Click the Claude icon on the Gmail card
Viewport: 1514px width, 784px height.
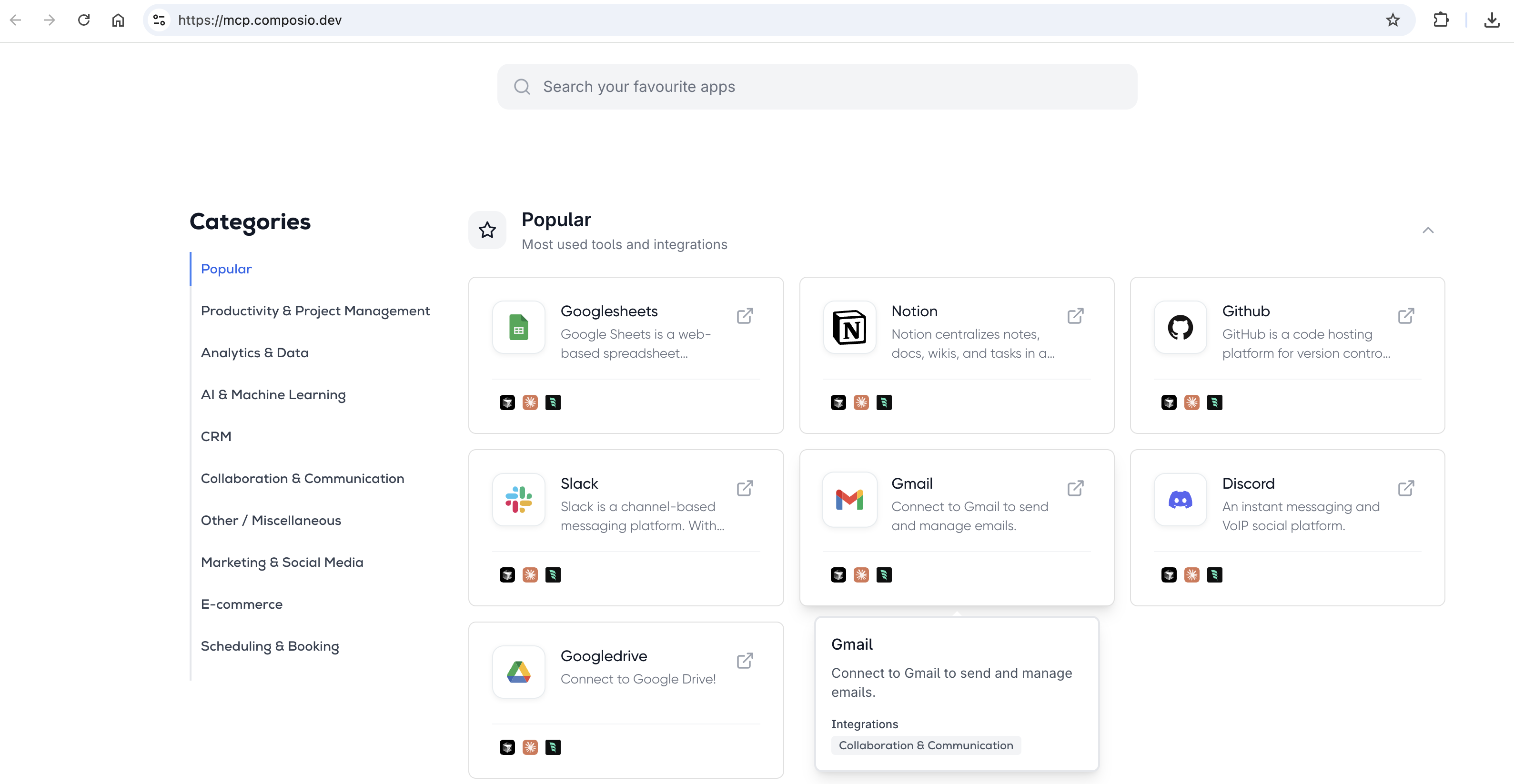pyautogui.click(x=861, y=575)
